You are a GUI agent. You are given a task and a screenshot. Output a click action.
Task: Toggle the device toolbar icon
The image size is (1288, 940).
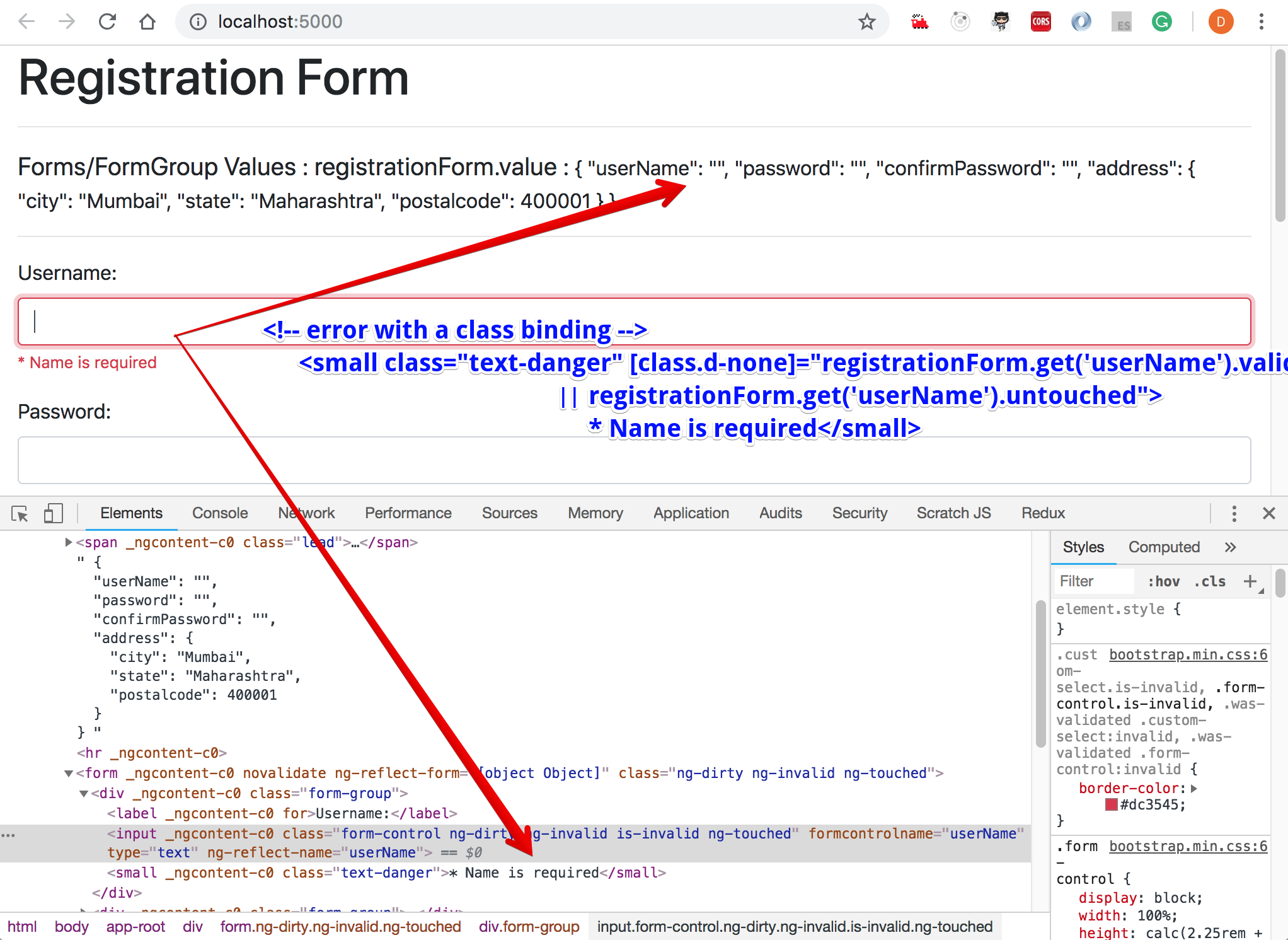click(54, 514)
